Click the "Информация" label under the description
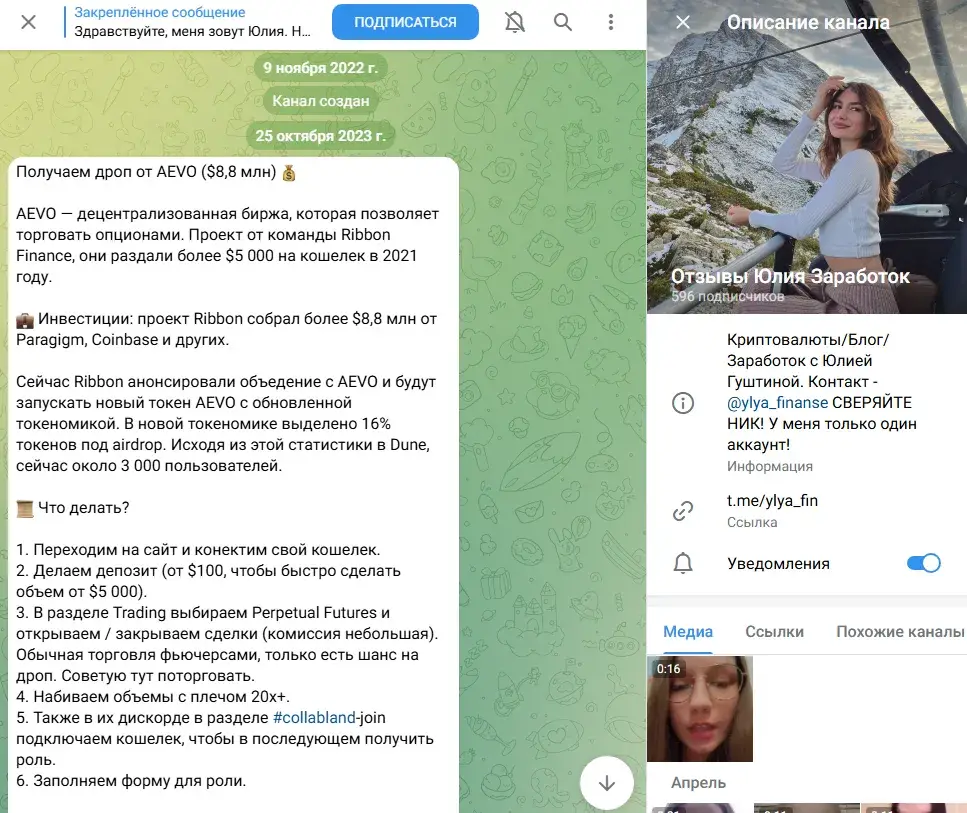This screenshot has height=813, width=967. pos(770,466)
